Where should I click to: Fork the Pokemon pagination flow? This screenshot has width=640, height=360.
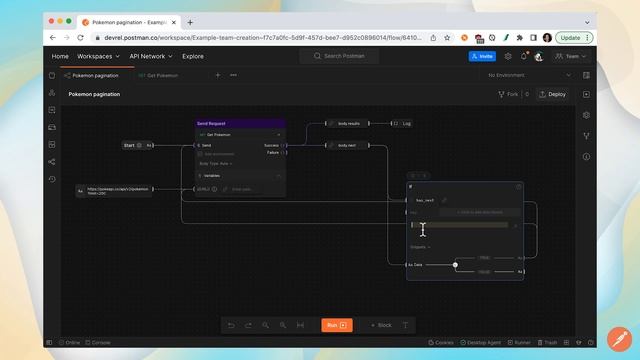(508, 94)
